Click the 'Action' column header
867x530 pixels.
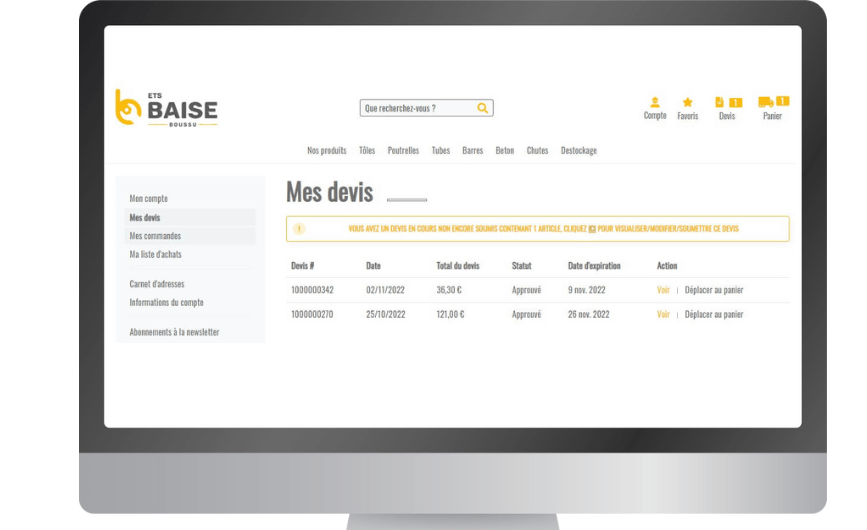(667, 266)
